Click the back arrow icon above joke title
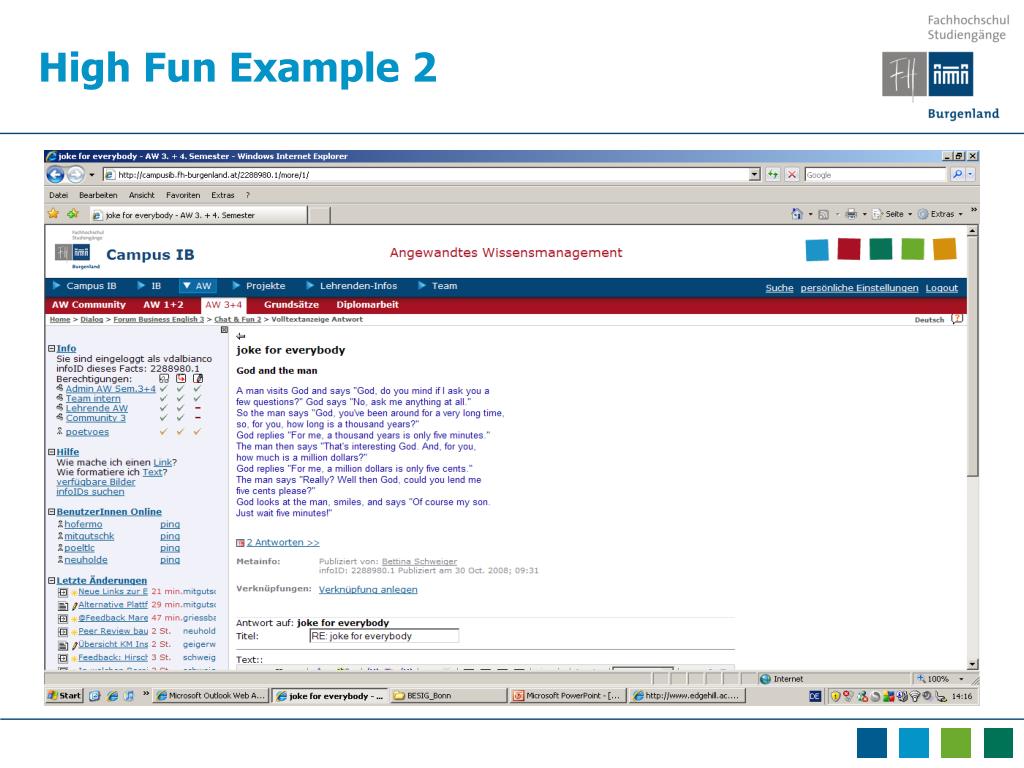This screenshot has height=768, width=1024. click(x=240, y=336)
